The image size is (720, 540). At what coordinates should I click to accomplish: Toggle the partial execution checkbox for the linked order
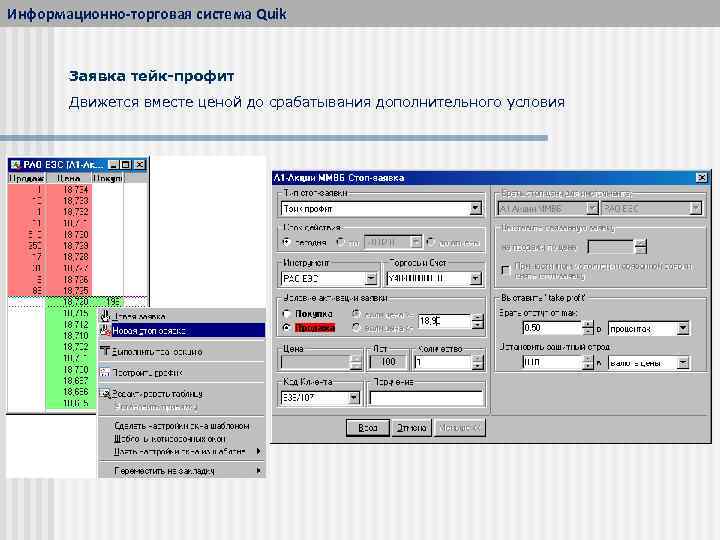[506, 270]
